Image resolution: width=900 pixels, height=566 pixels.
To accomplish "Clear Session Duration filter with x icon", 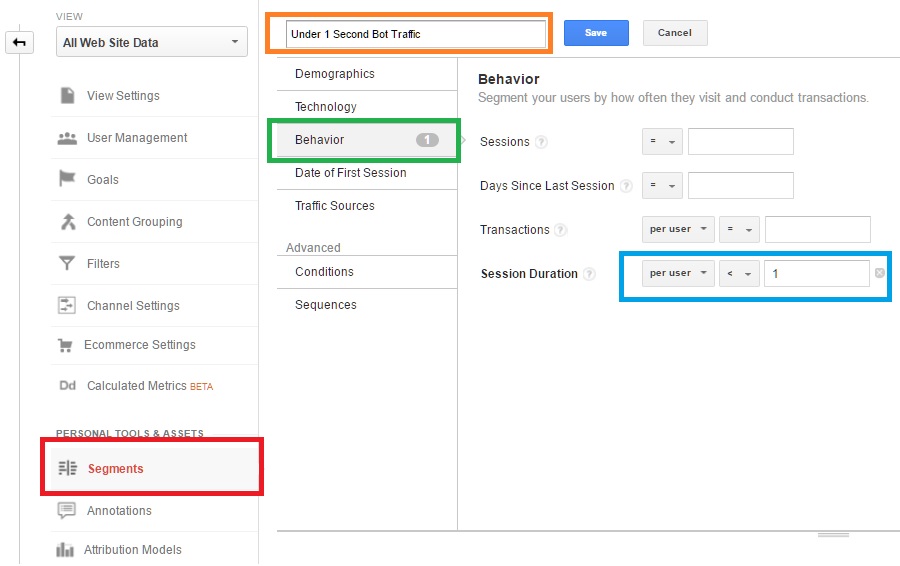I will point(880,273).
